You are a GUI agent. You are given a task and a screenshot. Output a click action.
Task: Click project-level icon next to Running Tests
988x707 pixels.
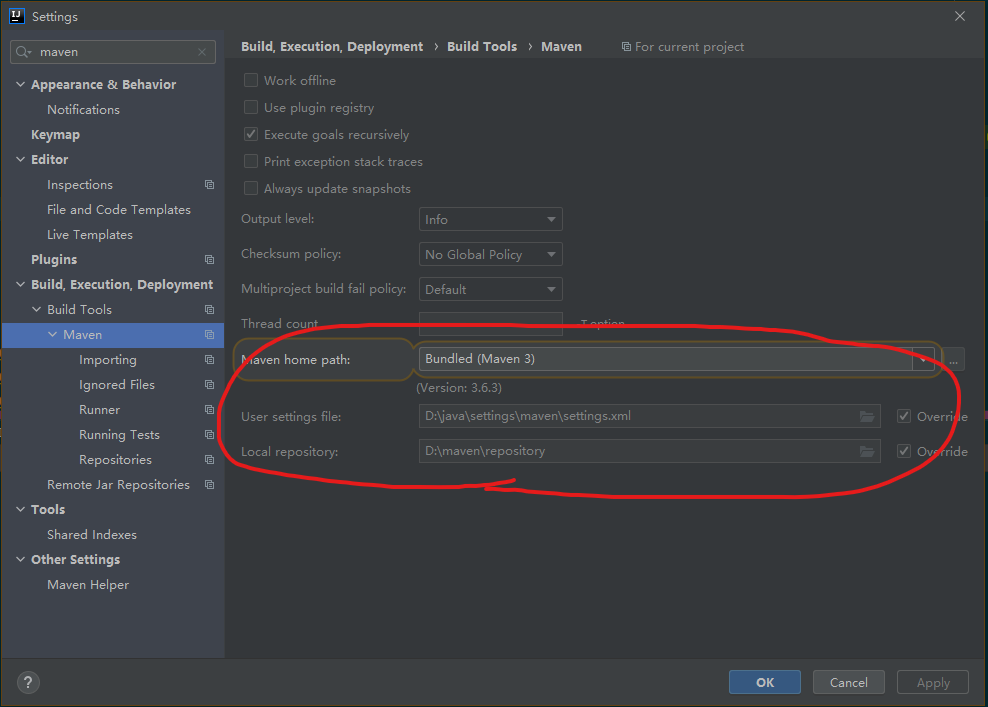(x=209, y=435)
